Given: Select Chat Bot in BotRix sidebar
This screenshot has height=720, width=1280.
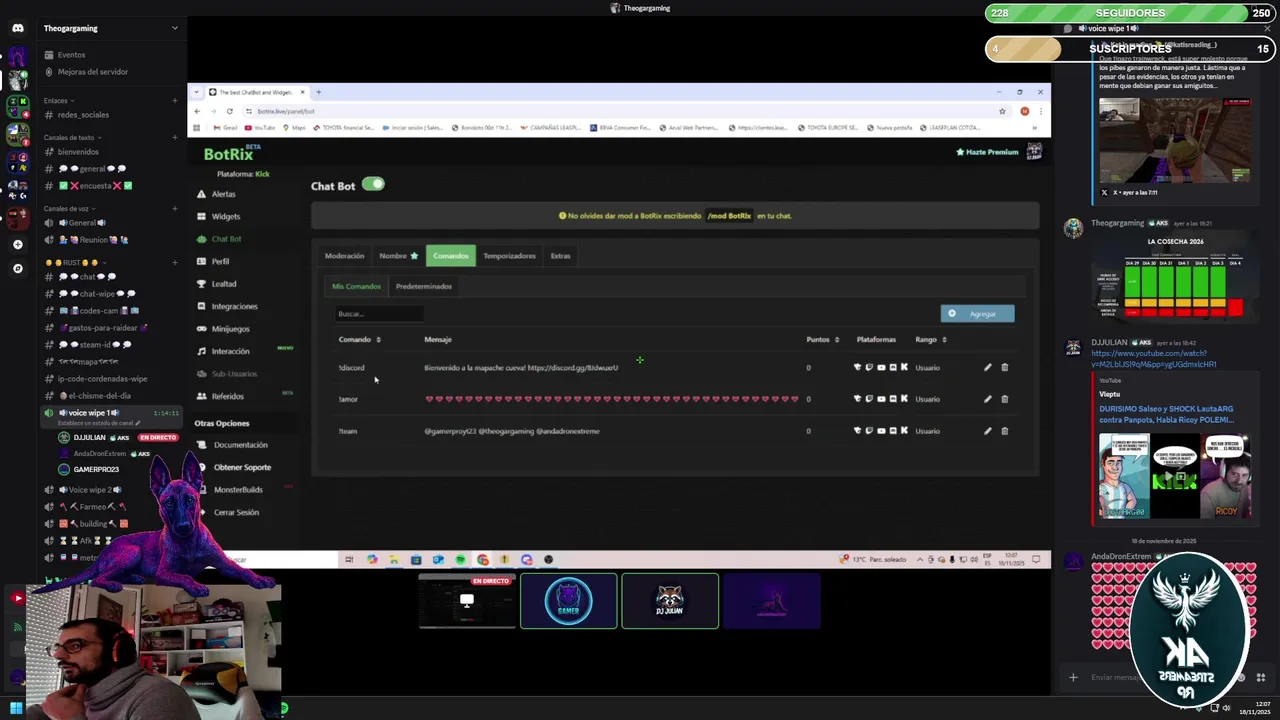Looking at the screenshot, I should (226, 239).
